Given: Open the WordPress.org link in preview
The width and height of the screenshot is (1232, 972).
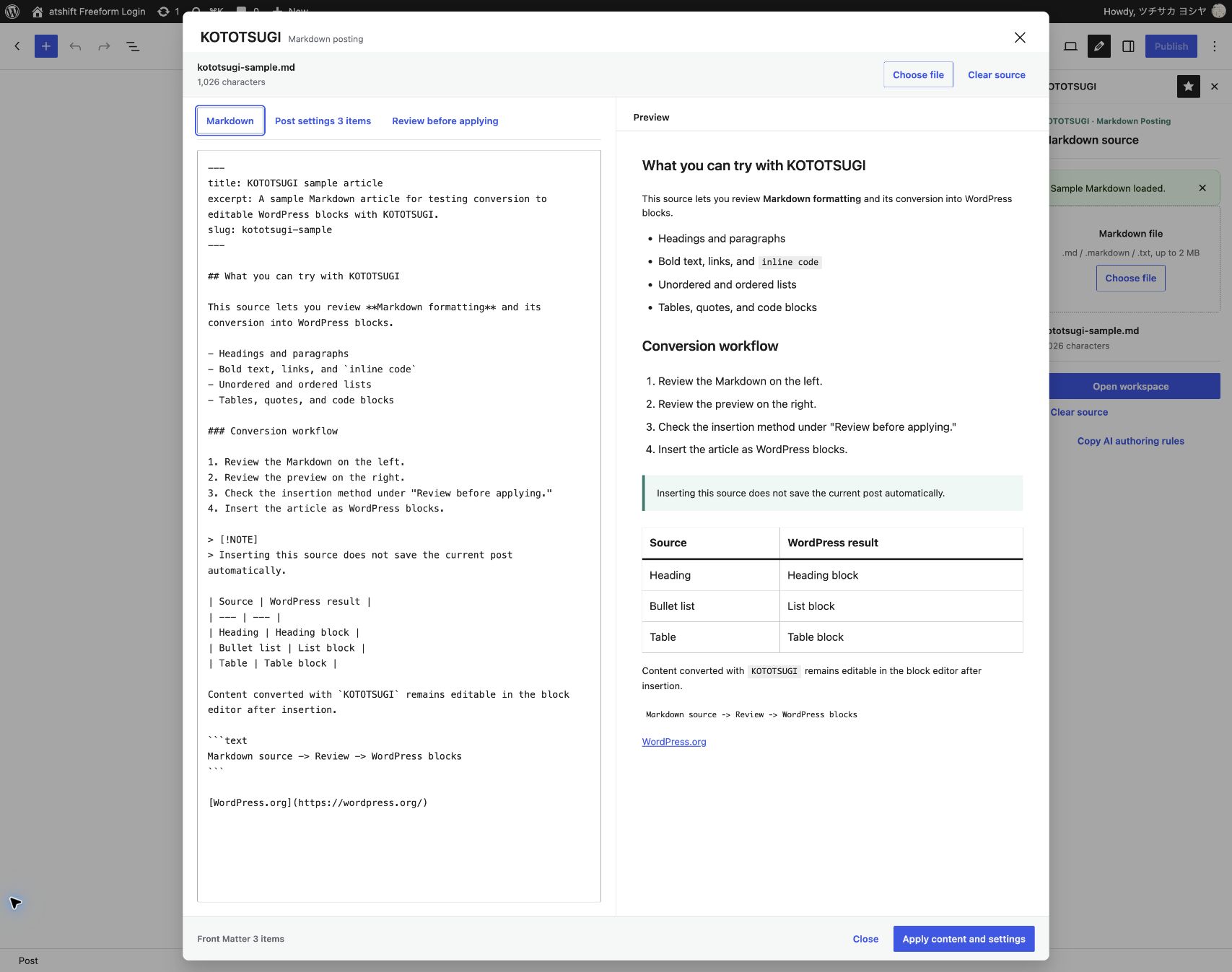Looking at the screenshot, I should click(x=674, y=742).
